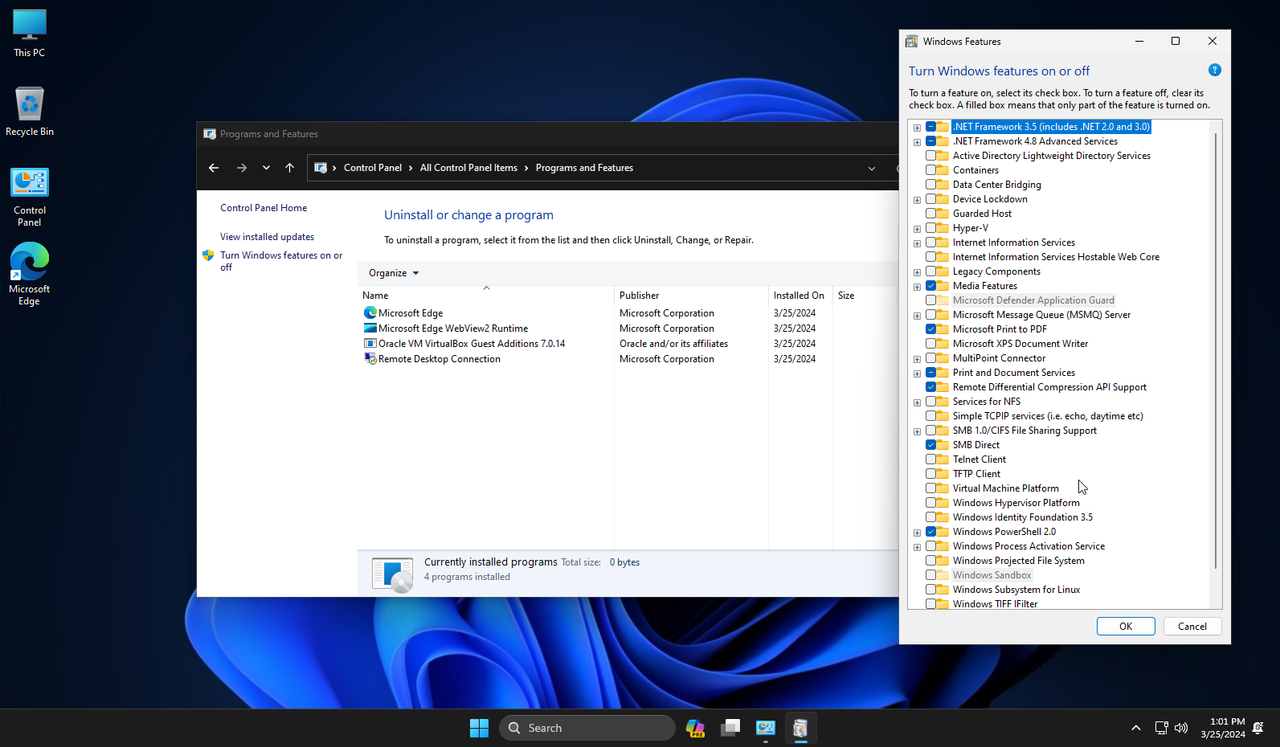
Task: Expand .NET Framework 4.8 Advanced Services node
Action: pos(917,142)
